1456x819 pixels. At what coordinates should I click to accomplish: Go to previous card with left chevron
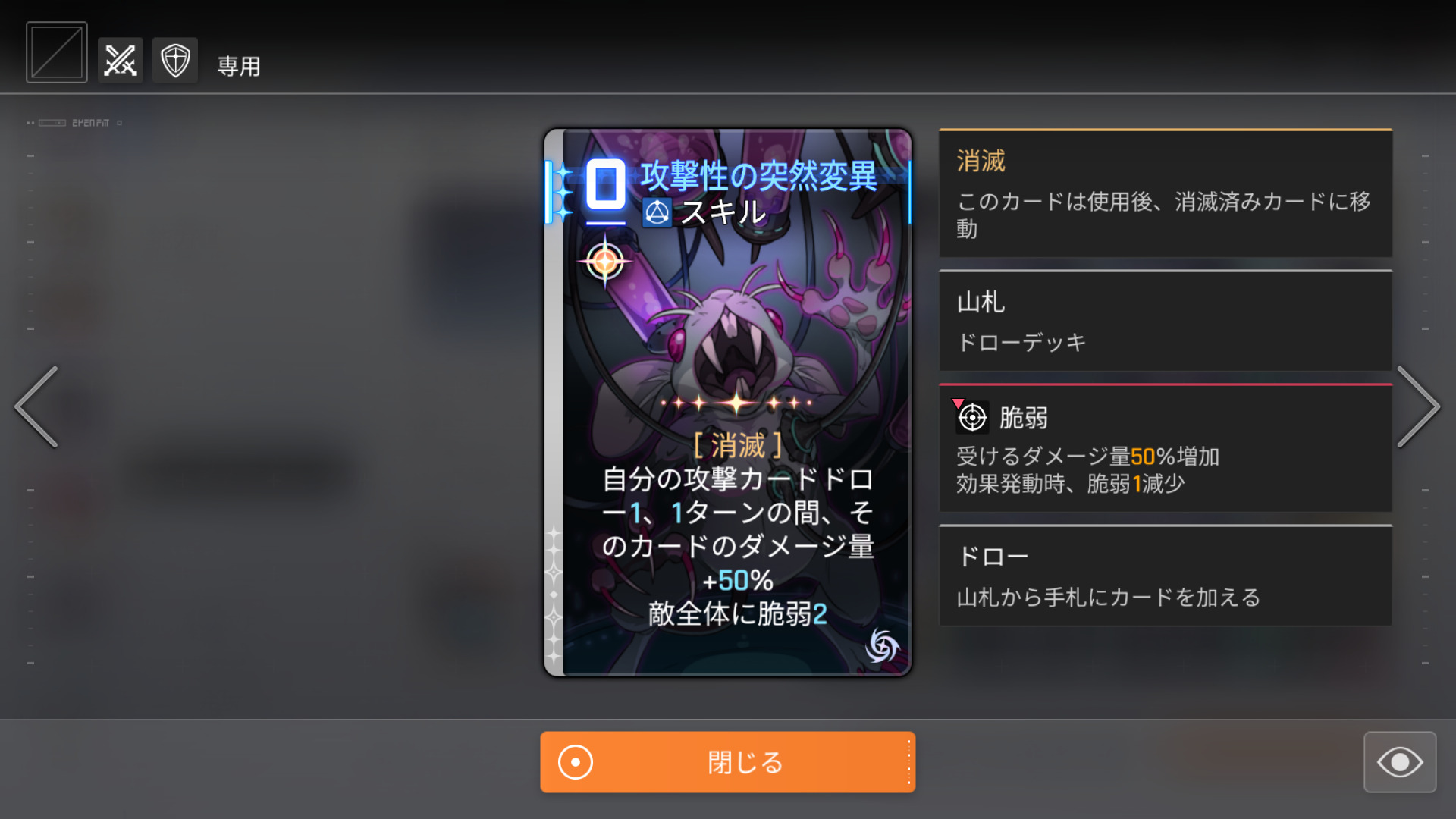36,407
